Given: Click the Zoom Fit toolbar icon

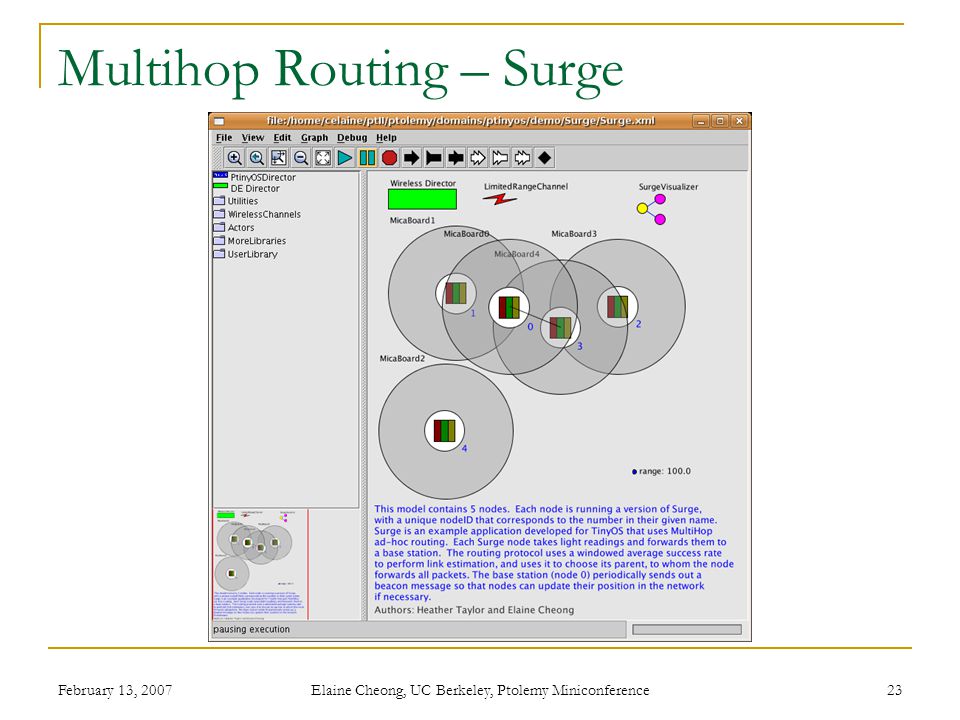Looking at the screenshot, I should click(279, 158).
